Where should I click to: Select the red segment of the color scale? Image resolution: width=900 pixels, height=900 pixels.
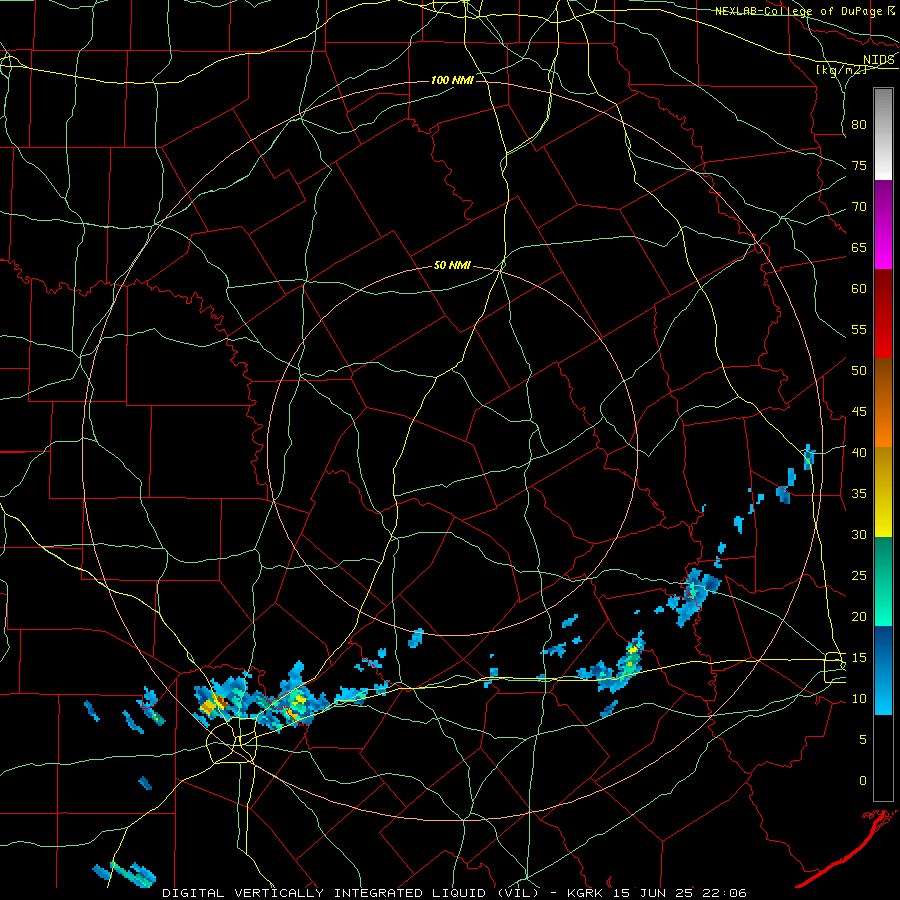click(x=883, y=314)
